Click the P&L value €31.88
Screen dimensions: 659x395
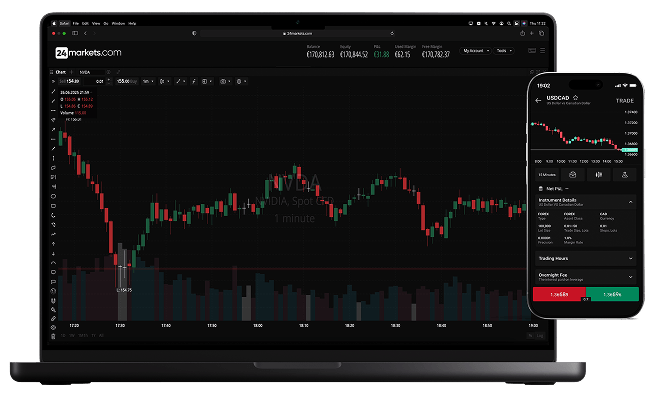pos(381,54)
